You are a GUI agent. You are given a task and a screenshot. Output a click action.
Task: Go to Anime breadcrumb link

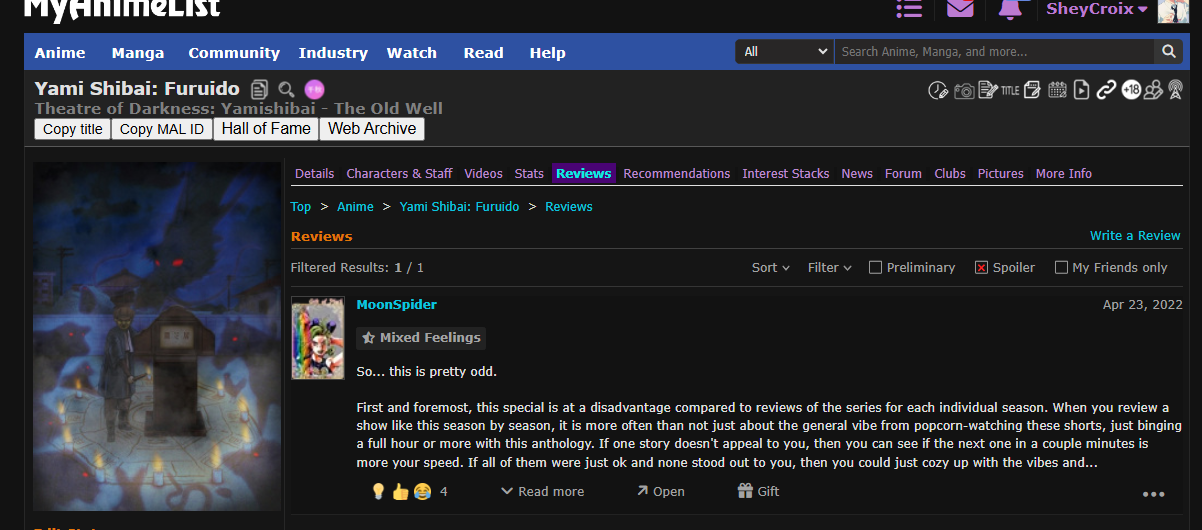coord(355,207)
